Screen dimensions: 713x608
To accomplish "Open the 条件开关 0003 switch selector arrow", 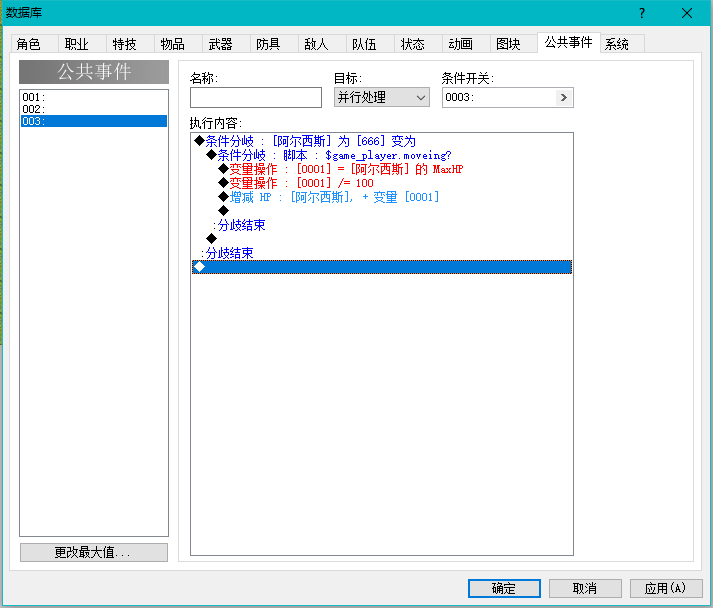I will pyautogui.click(x=564, y=97).
